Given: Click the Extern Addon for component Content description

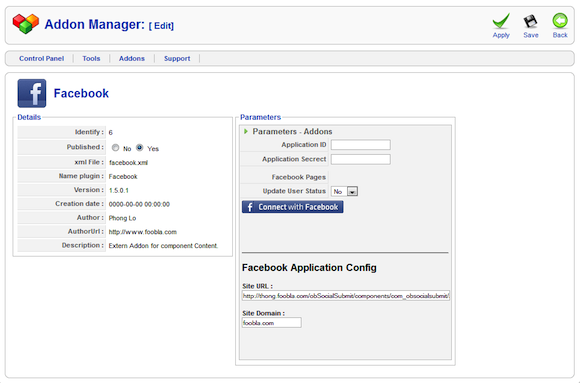Looking at the screenshot, I should click(163, 246).
